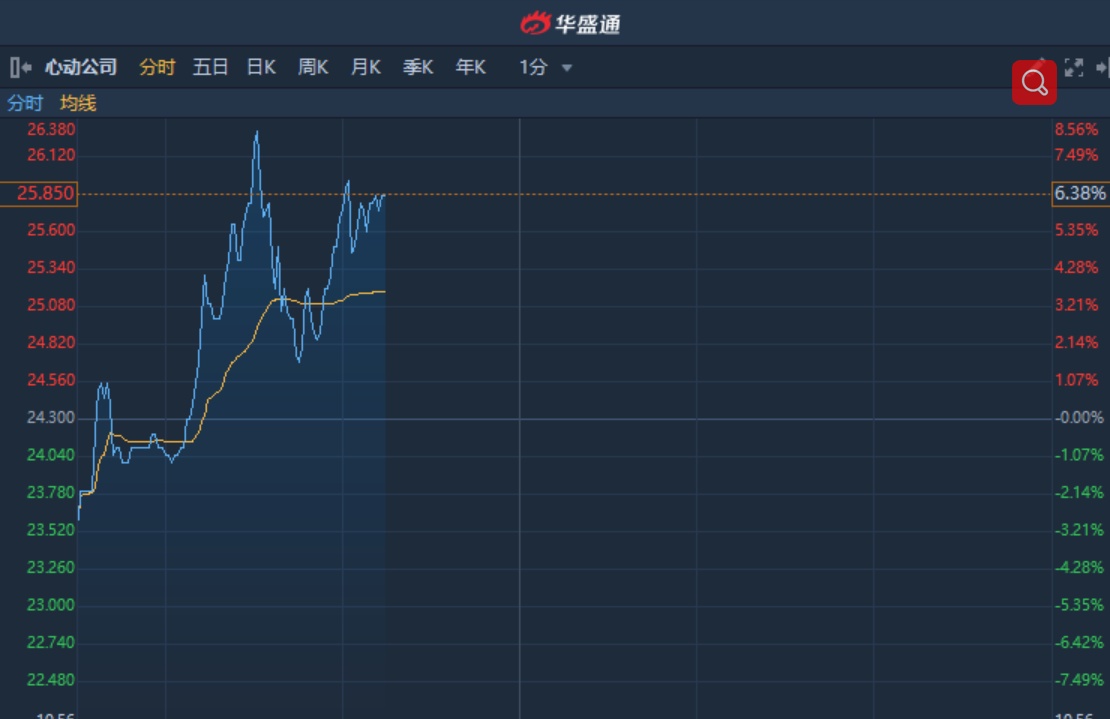Click the -7.49% axis label
1110x719 pixels.
coord(1080,680)
